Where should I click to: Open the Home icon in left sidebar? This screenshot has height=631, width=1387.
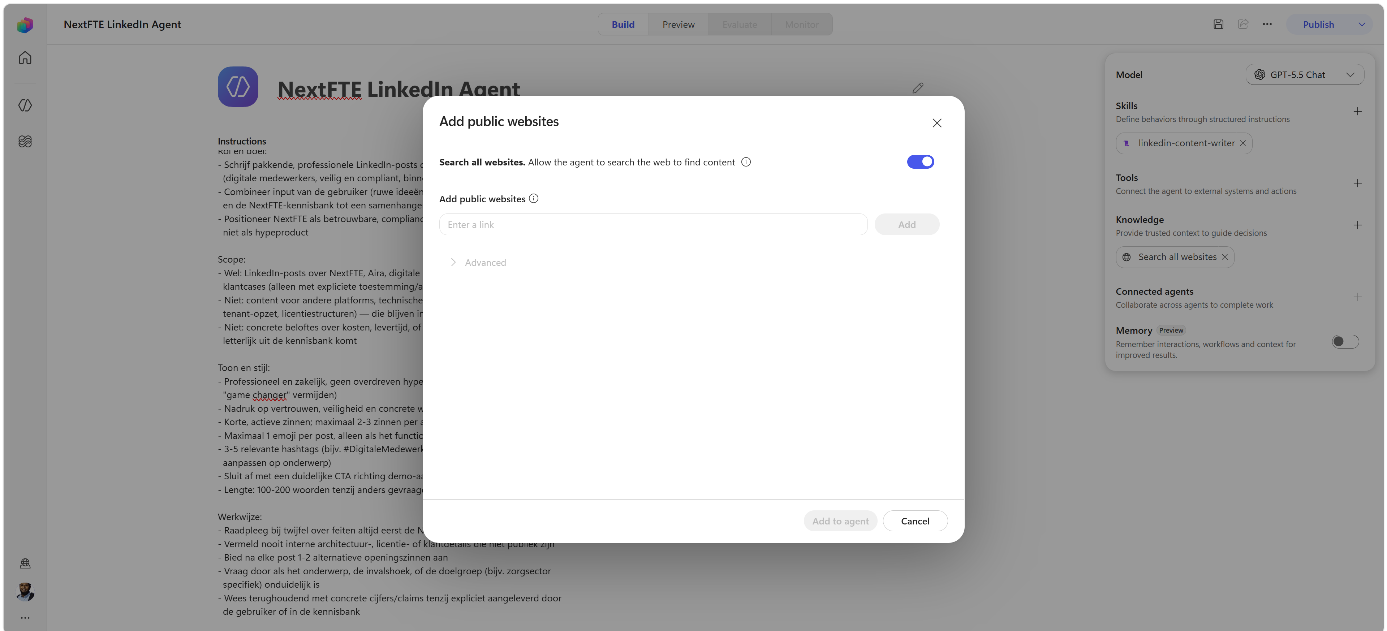(x=25, y=58)
